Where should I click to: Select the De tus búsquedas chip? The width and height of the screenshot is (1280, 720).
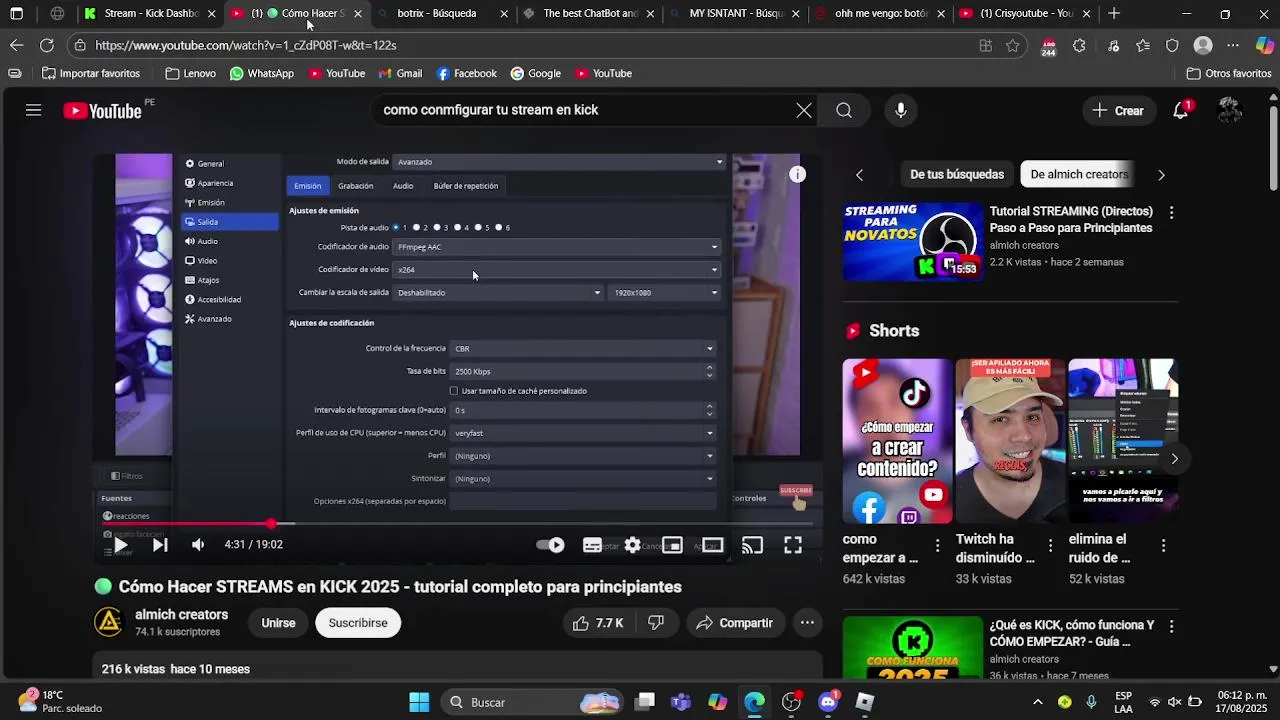point(957,174)
